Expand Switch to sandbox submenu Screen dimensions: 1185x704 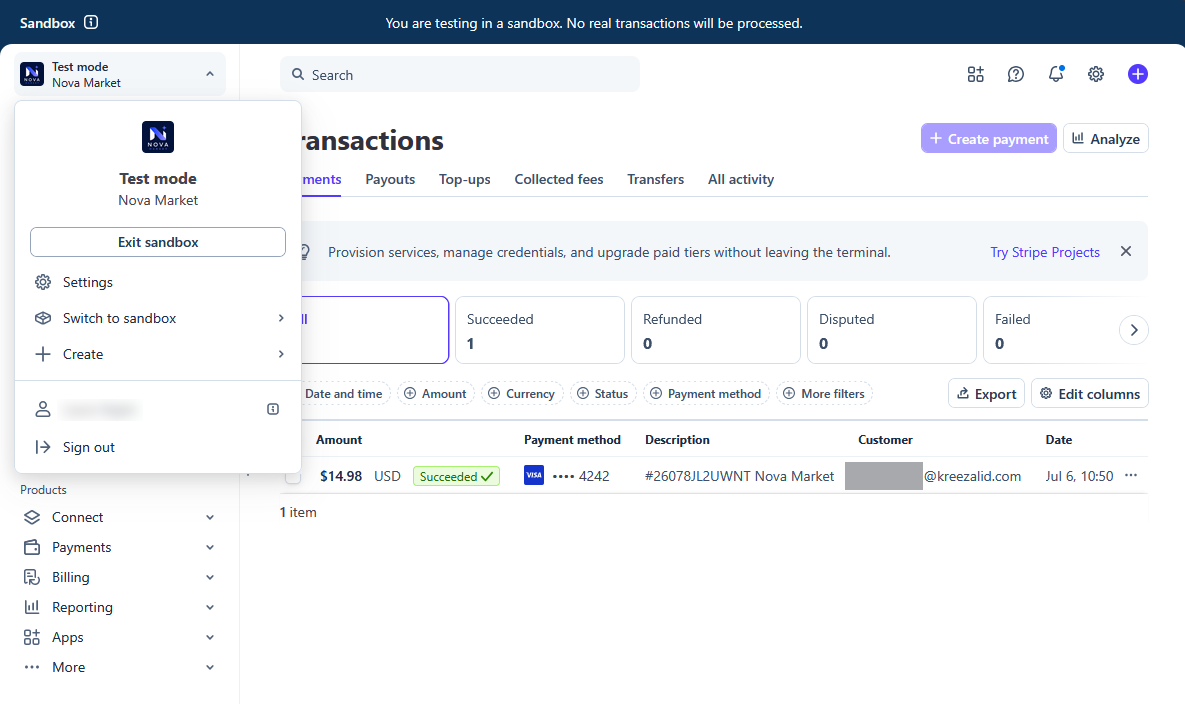280,318
